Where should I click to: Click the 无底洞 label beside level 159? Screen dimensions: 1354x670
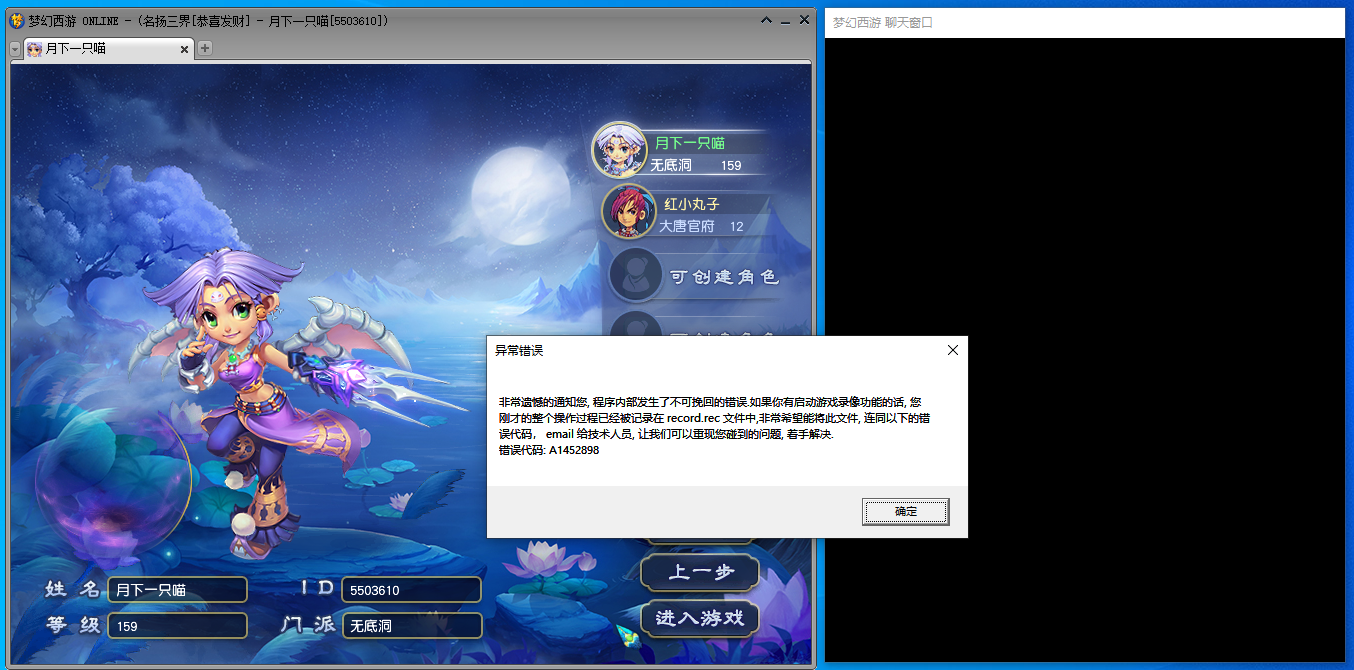pos(671,165)
